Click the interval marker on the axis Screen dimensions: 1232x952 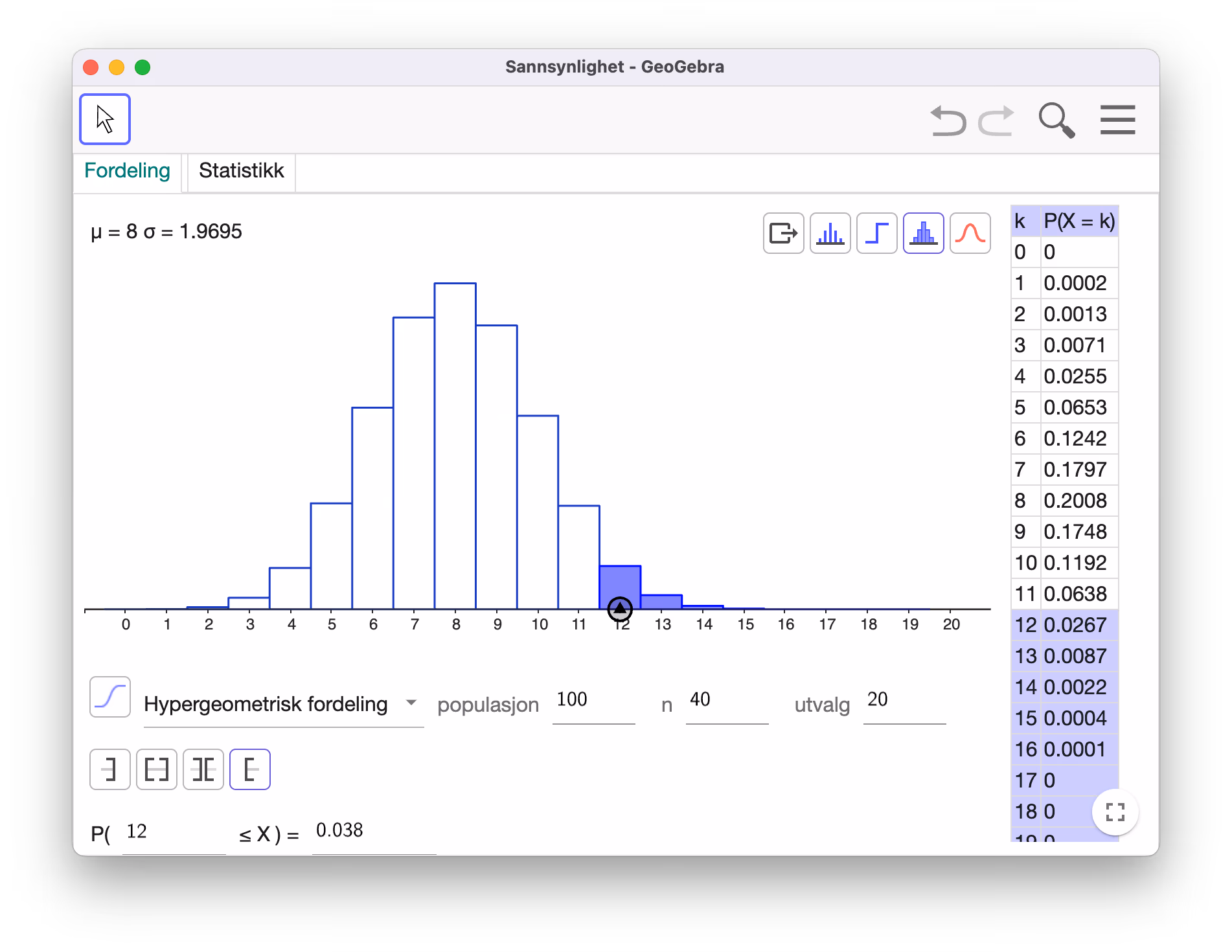pos(620,609)
